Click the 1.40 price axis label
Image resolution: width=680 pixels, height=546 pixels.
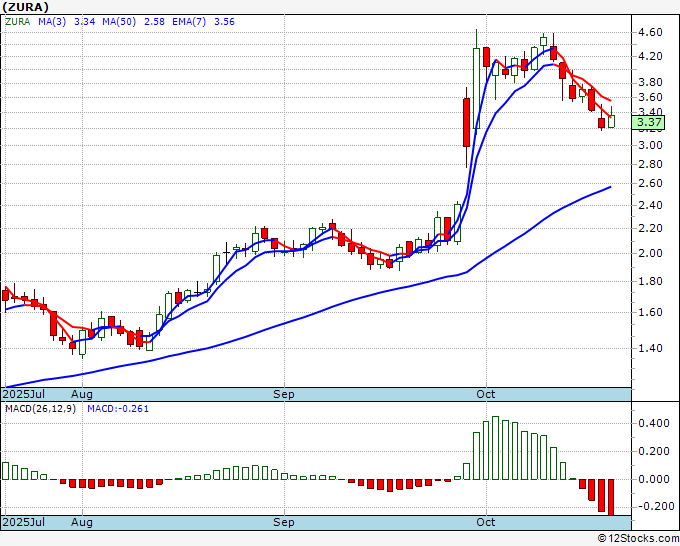(x=650, y=348)
